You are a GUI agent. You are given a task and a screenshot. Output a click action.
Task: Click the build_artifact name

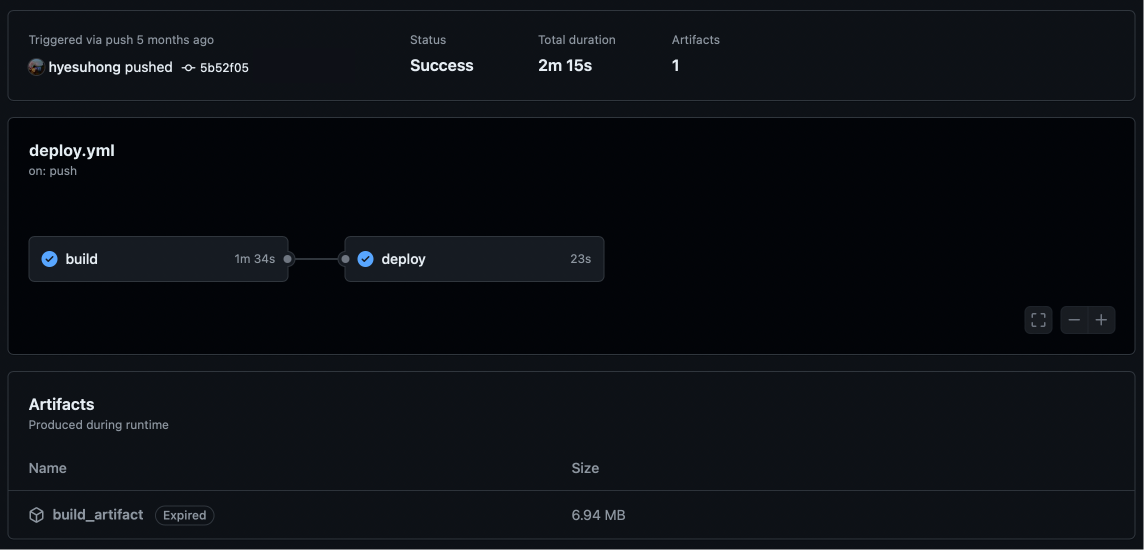[98, 514]
